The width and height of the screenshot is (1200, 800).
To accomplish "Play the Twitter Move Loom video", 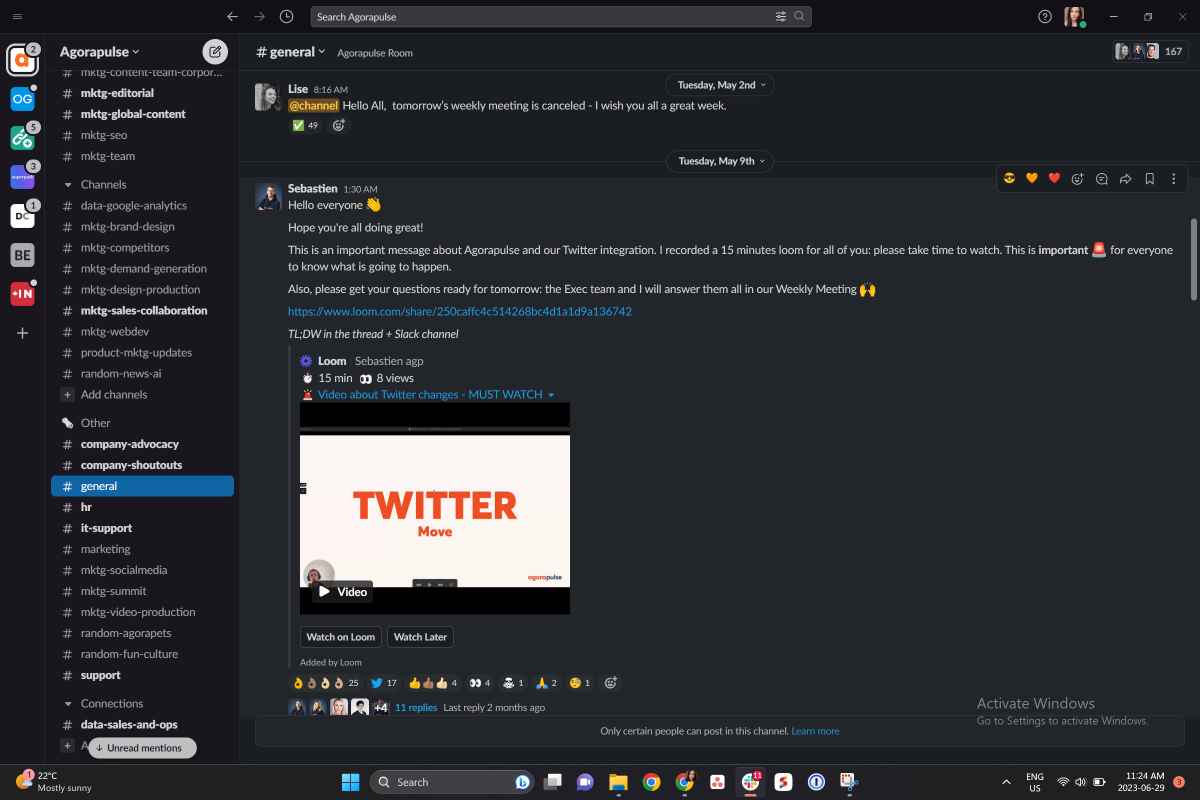I will pos(342,592).
